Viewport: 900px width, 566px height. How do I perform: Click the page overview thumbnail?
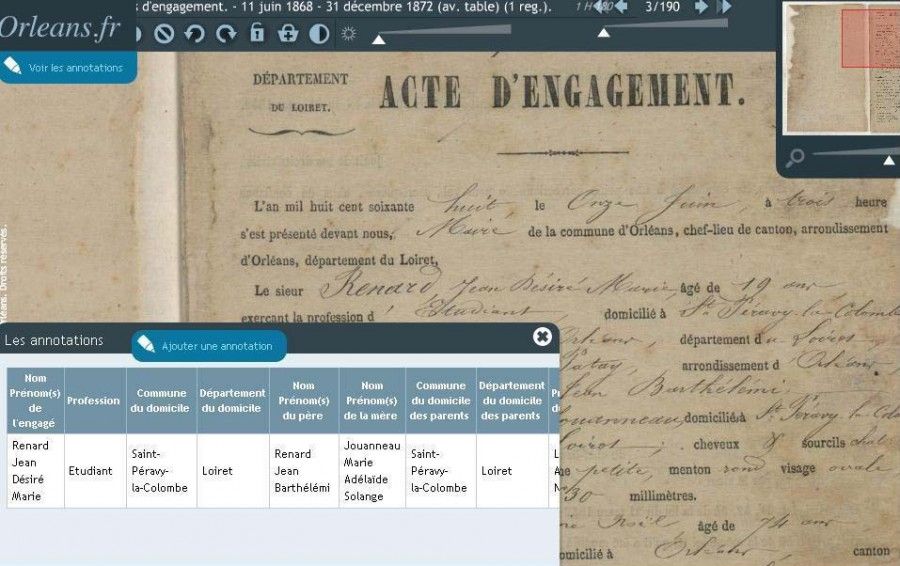pos(842,69)
